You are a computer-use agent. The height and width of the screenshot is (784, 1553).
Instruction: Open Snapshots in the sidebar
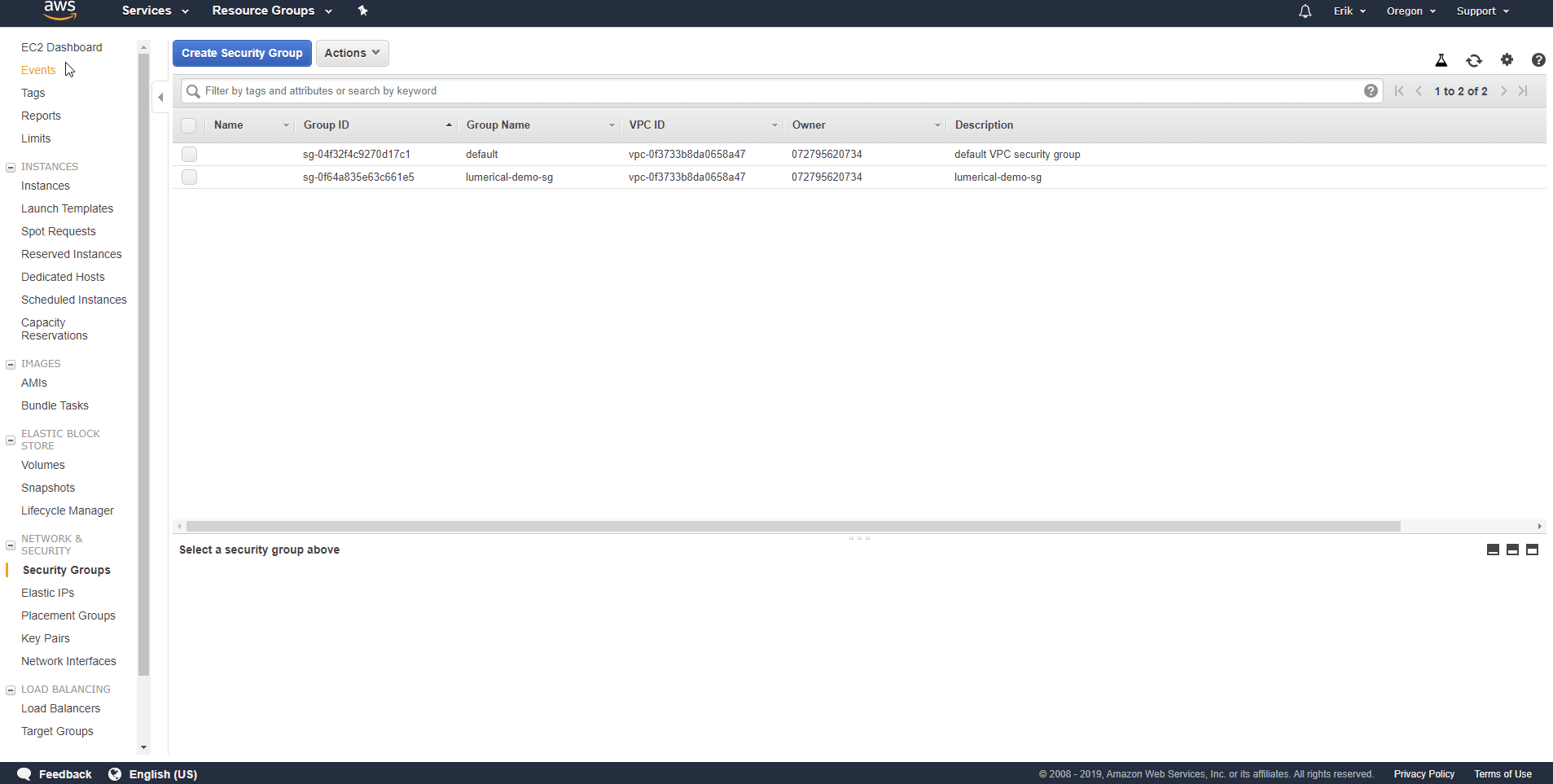tap(48, 488)
